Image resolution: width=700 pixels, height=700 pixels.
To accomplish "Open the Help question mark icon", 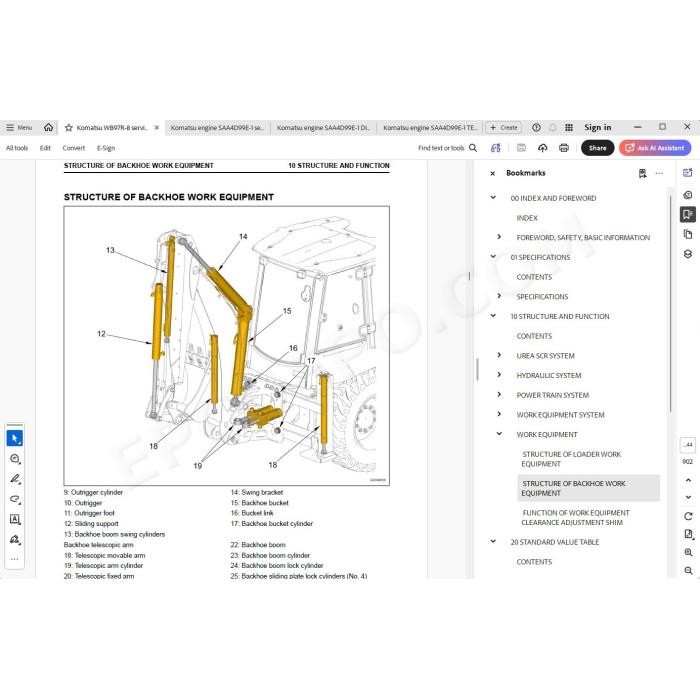I will [x=536, y=128].
